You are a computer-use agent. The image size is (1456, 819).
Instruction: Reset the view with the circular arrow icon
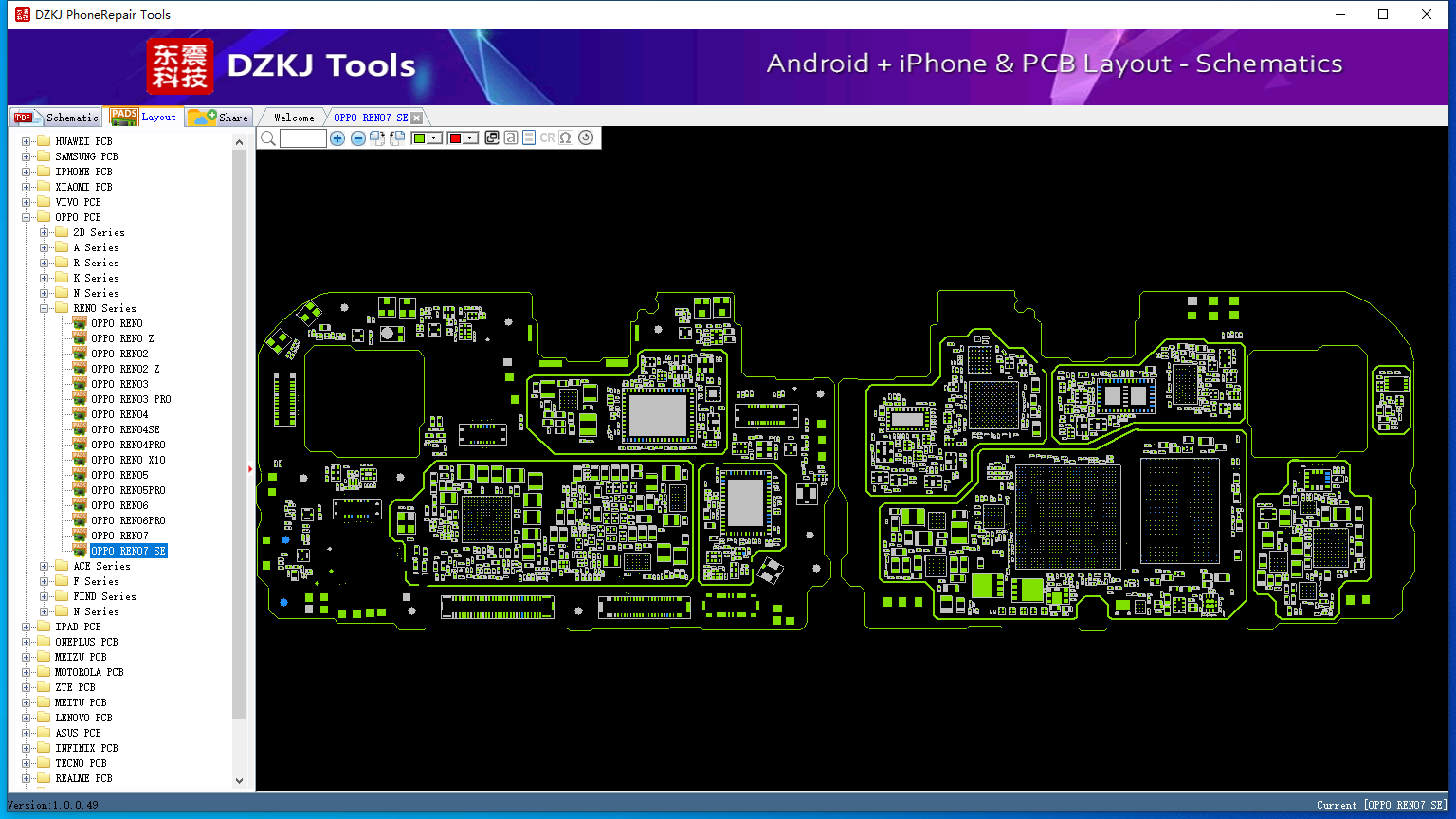pyautogui.click(x=586, y=138)
